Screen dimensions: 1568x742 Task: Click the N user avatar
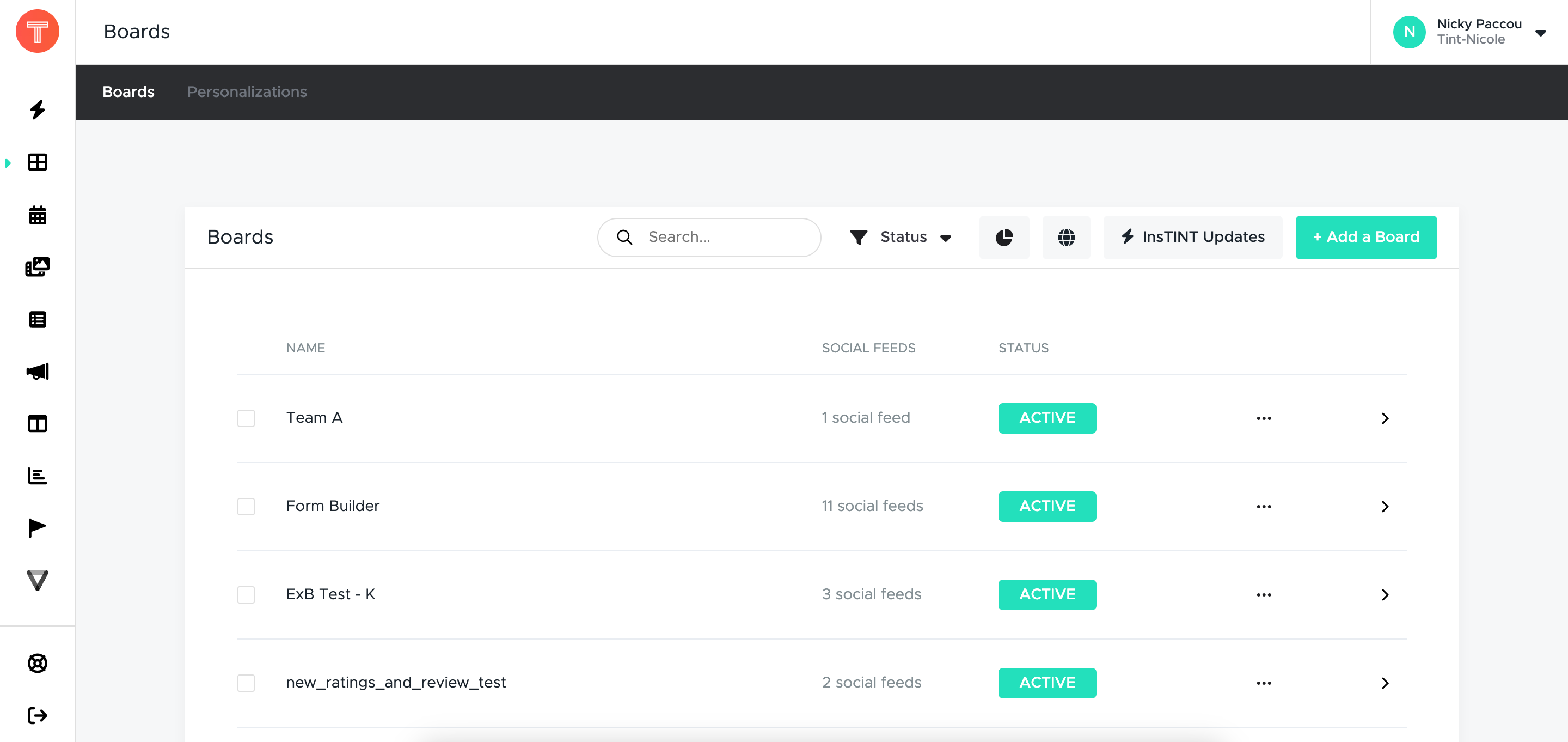point(1409,32)
